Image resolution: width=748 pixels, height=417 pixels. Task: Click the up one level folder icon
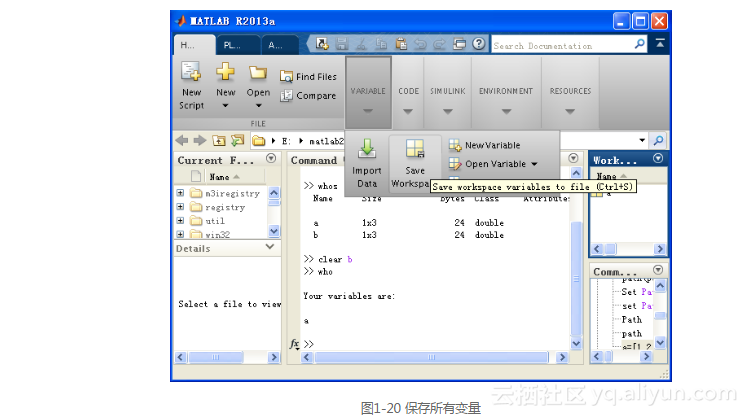coord(218,140)
